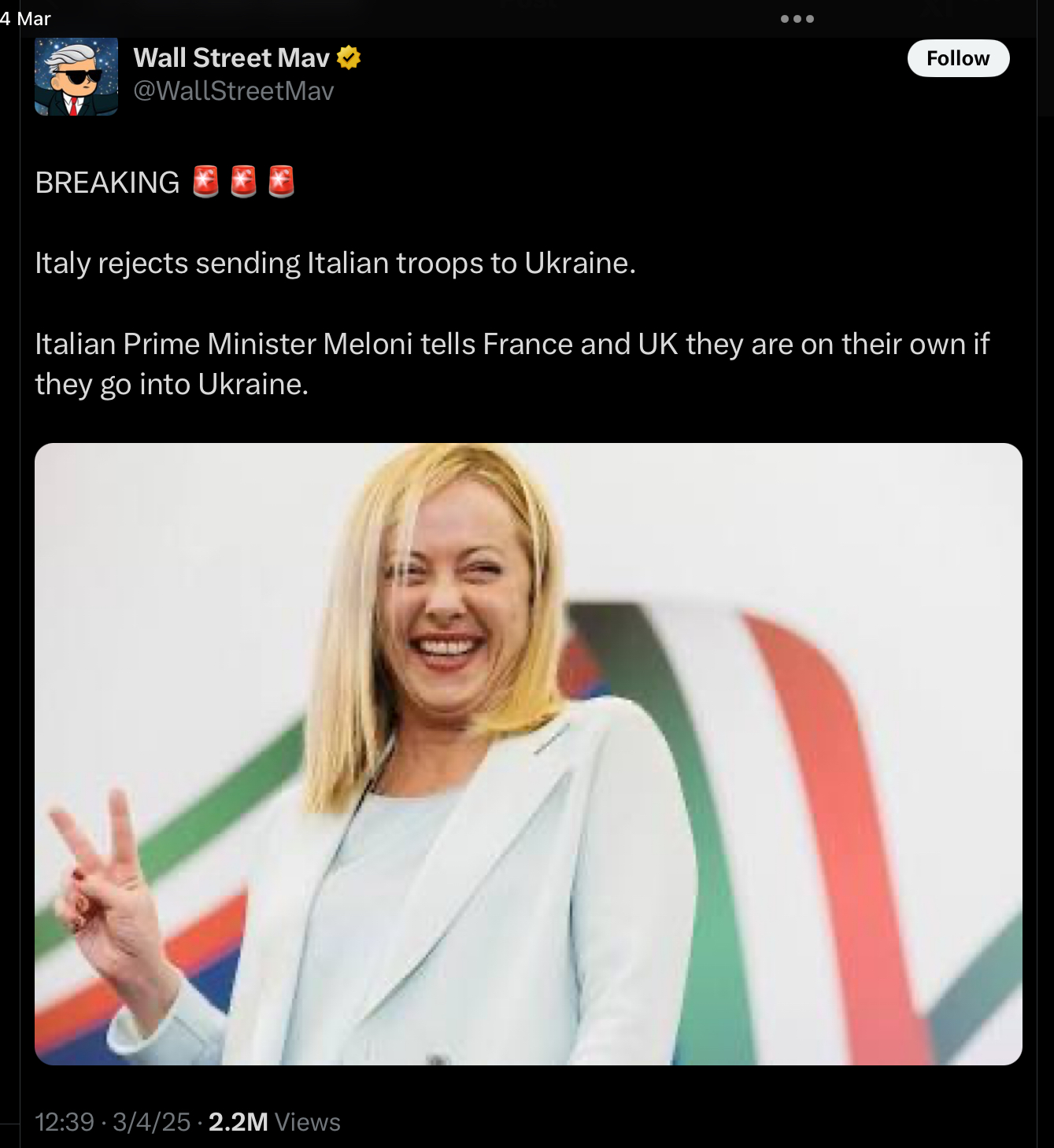Open the 2.2M view count

239,1121
